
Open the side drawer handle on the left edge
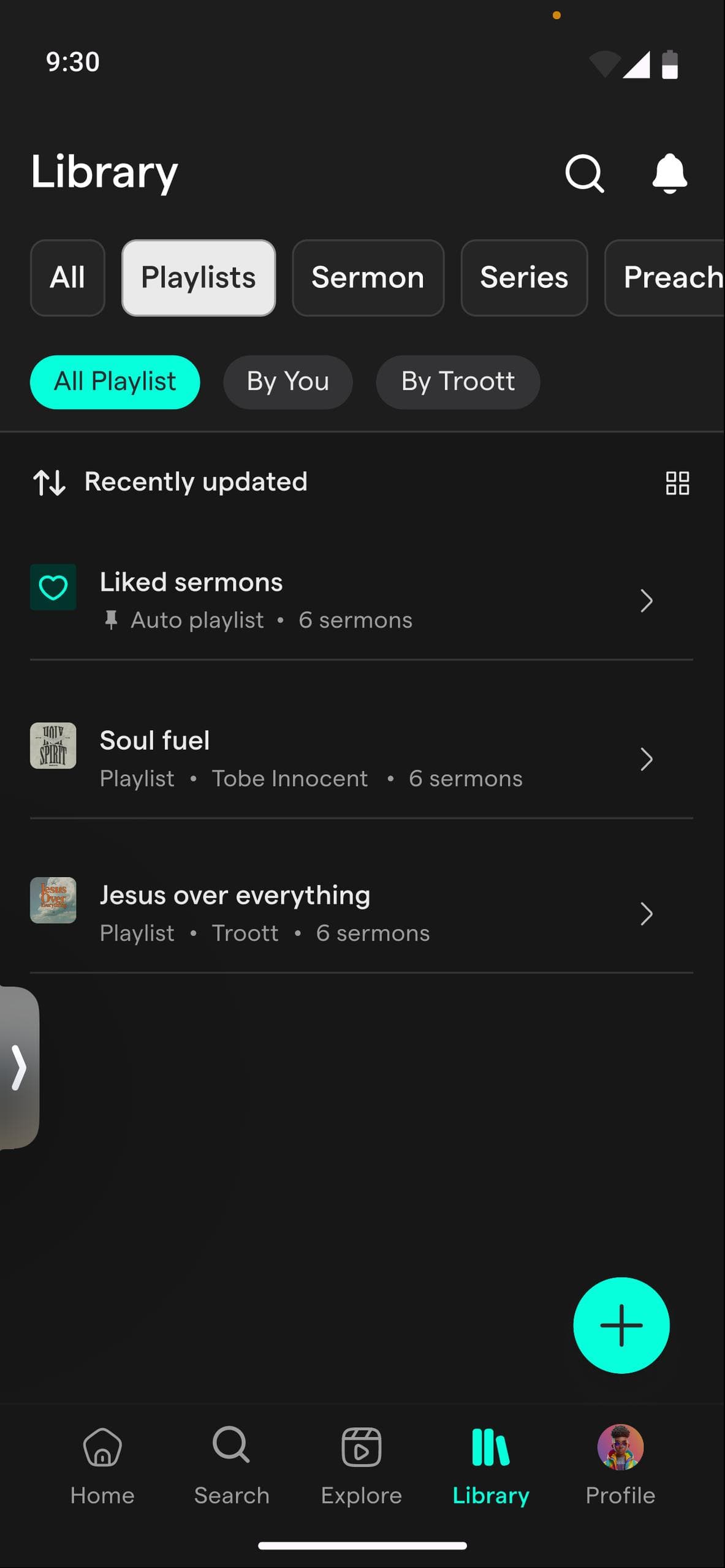point(19,1068)
